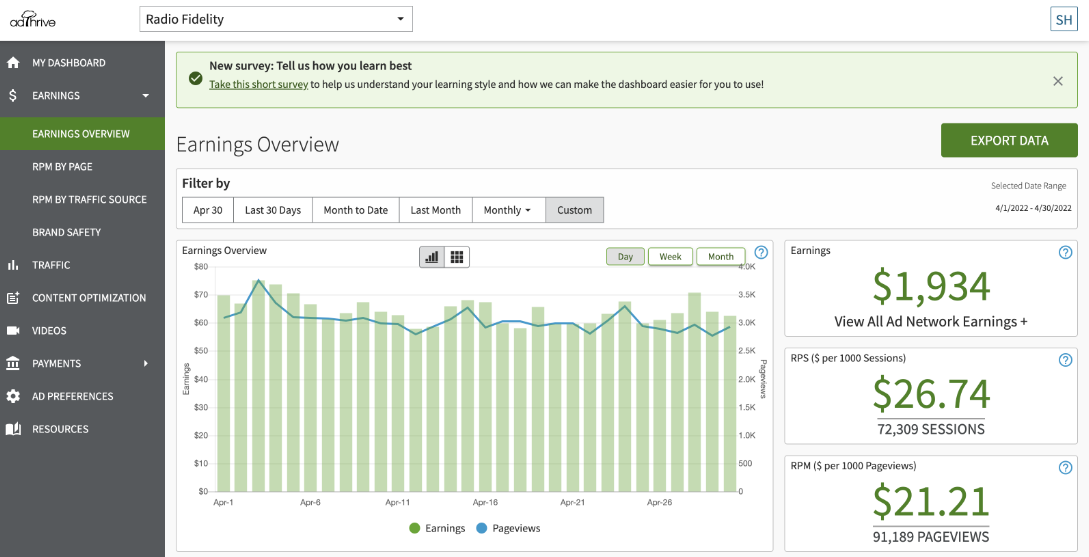This screenshot has height=557, width=1089.
Task: Open the Radio Fidelity site dropdown
Action: point(276,19)
